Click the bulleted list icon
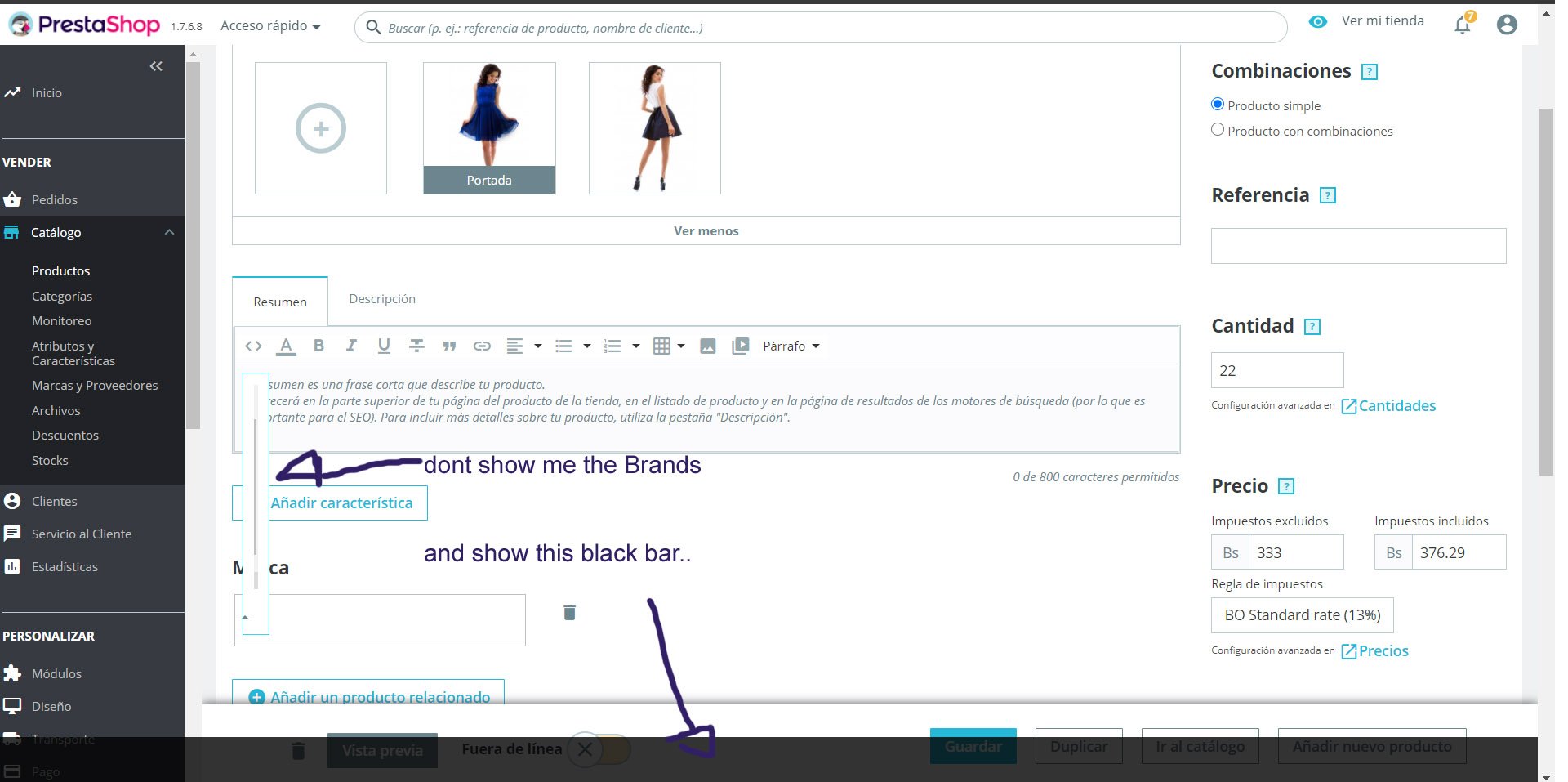Image resolution: width=1568 pixels, height=782 pixels. [563, 346]
